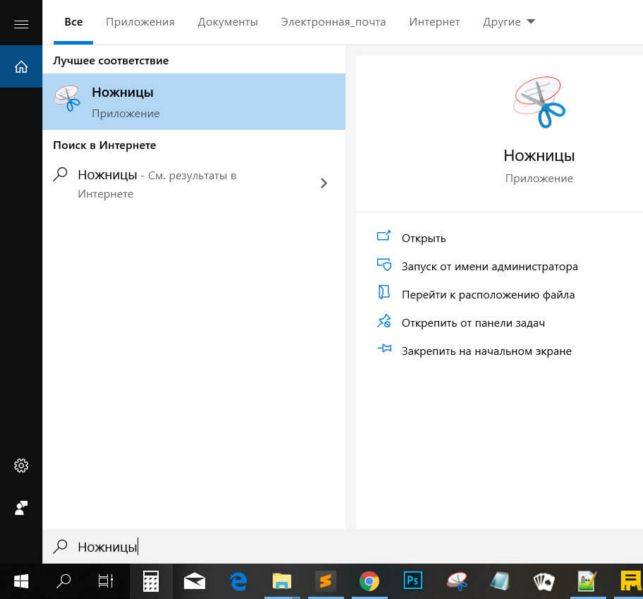Open Mail app from taskbar

pyautogui.click(x=194, y=581)
